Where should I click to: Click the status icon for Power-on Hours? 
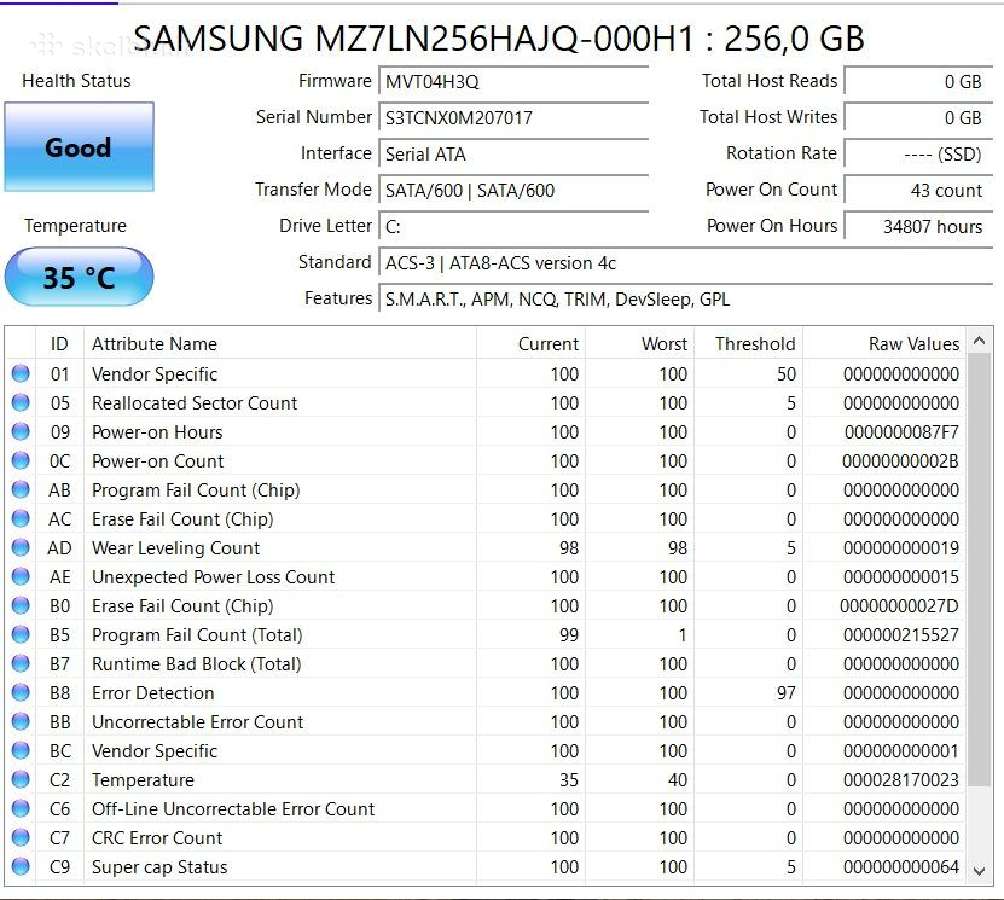click(x=20, y=432)
